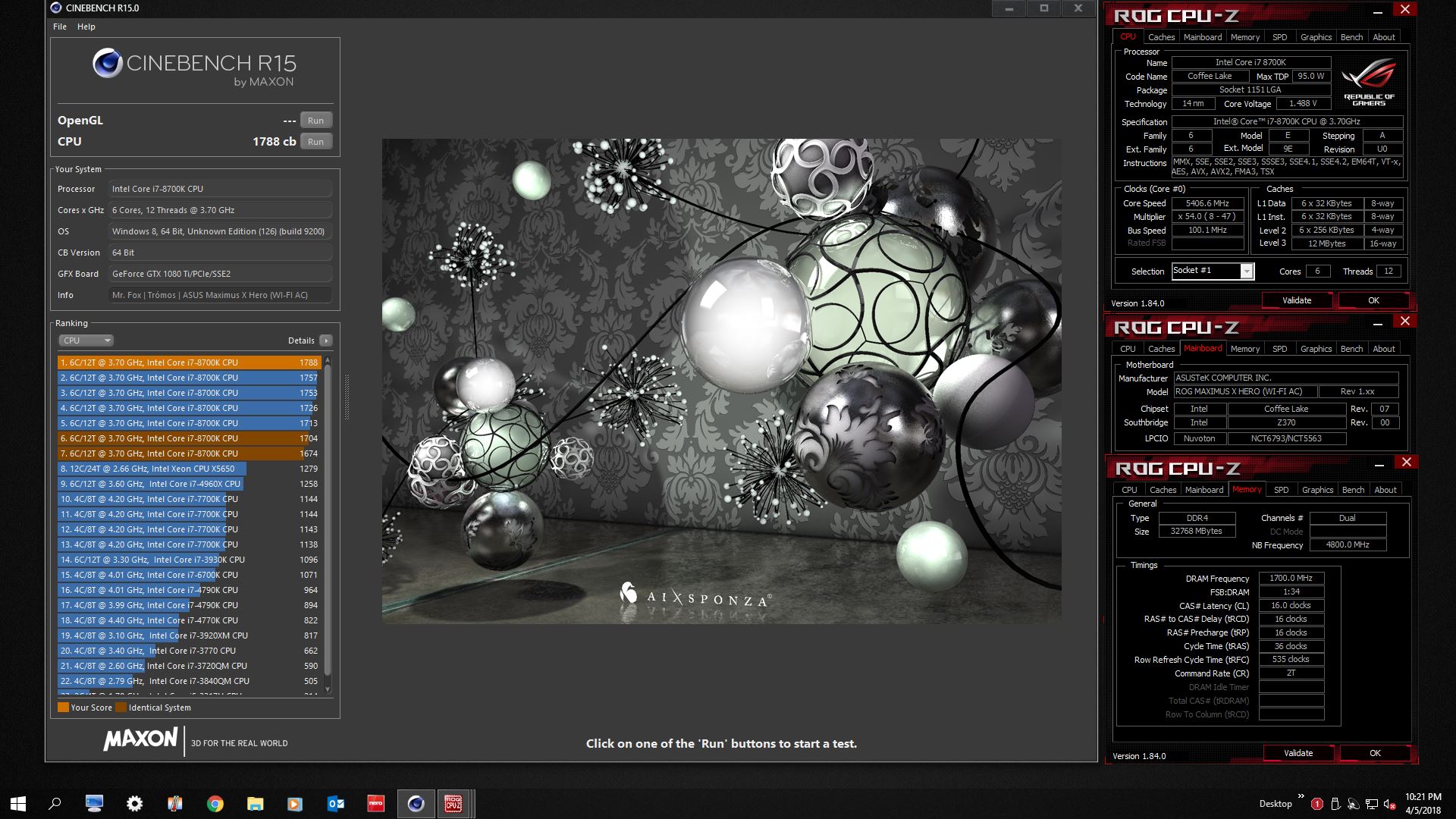Launch Nero from the taskbar
Viewport: 1456px width, 819px height.
point(375,804)
